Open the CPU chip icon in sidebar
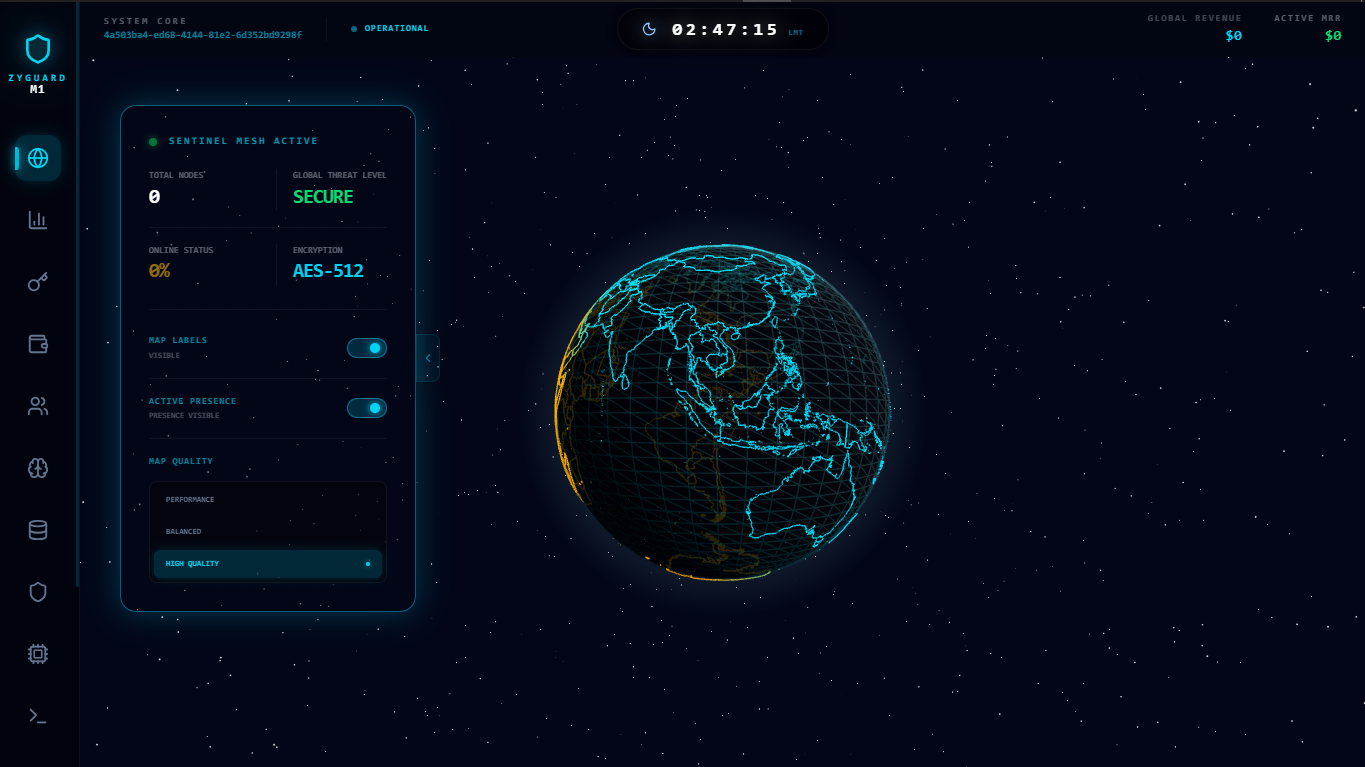 38,654
